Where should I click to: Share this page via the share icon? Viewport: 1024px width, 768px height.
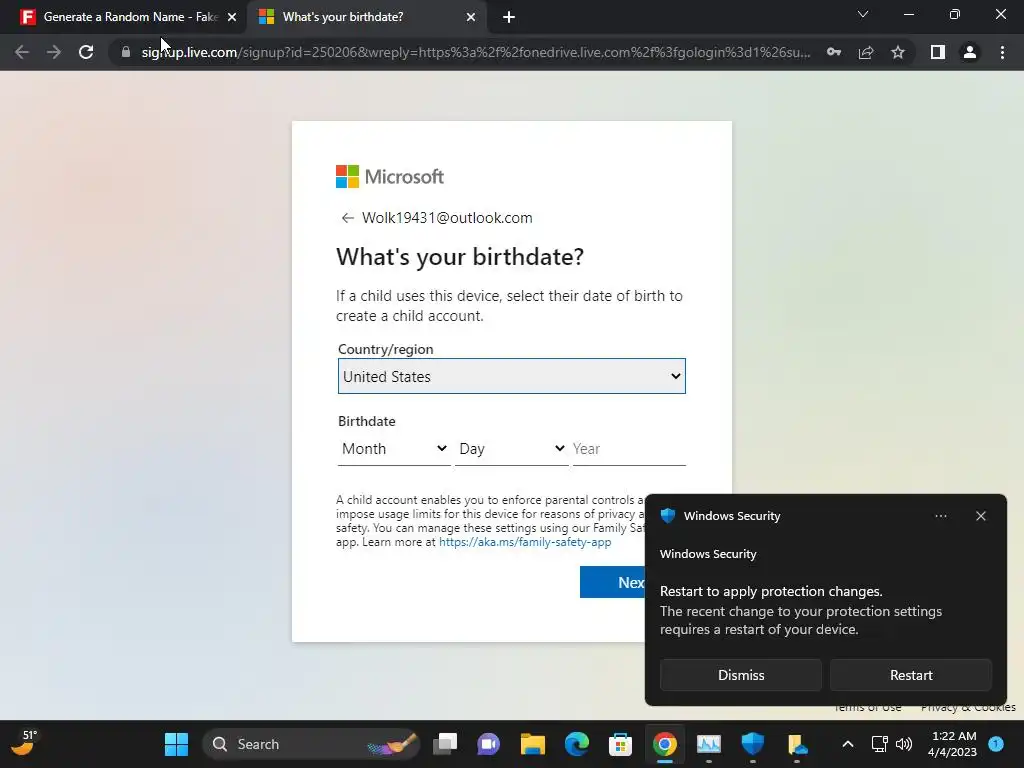866,52
